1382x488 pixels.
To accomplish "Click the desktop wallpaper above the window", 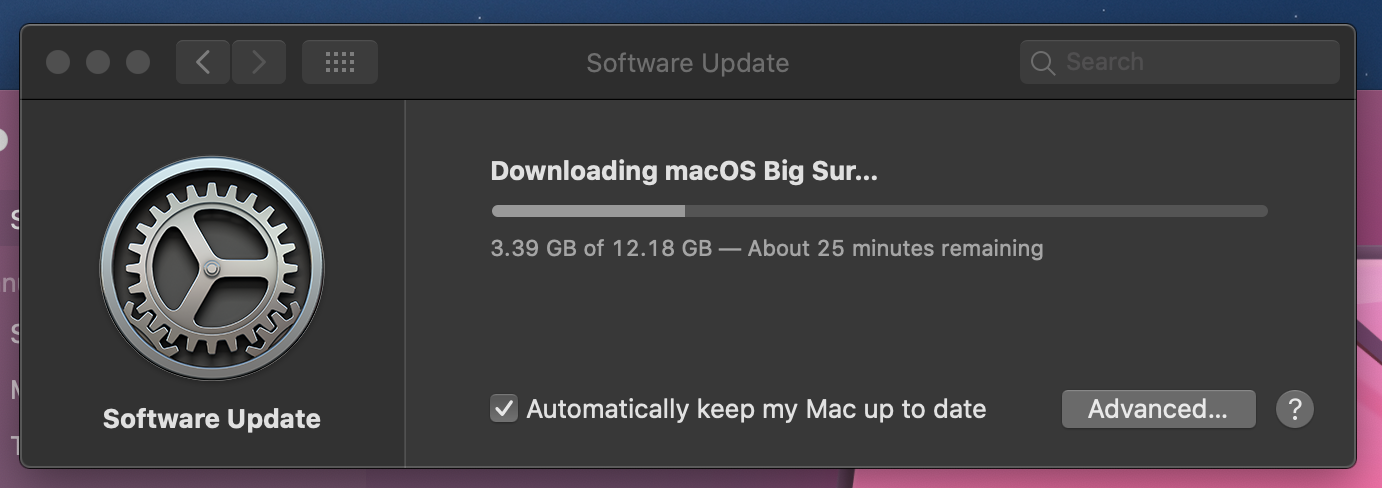I will point(700,10).
